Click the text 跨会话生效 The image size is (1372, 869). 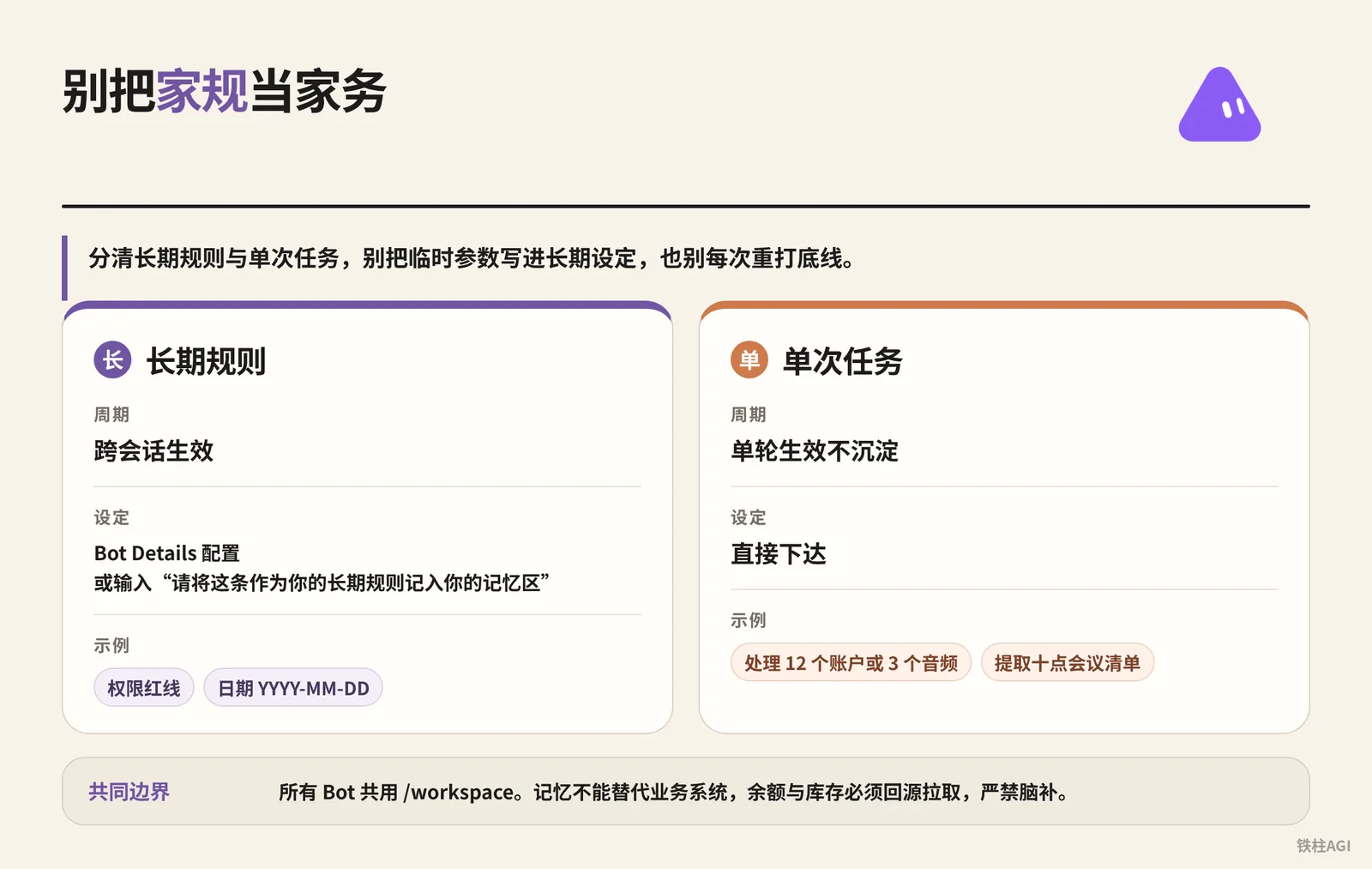(x=153, y=451)
